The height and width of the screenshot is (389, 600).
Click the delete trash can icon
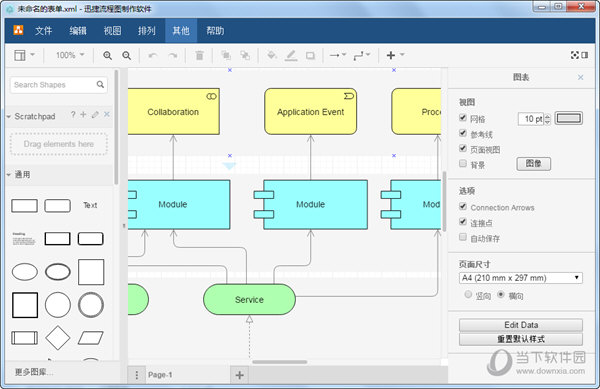pos(199,55)
